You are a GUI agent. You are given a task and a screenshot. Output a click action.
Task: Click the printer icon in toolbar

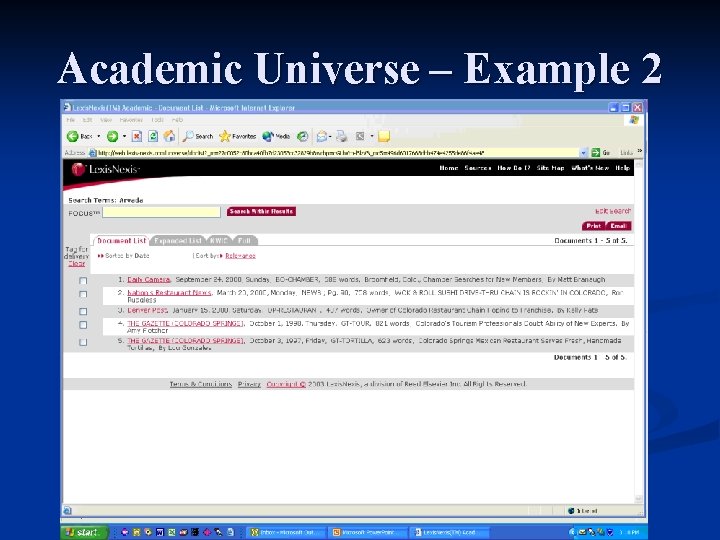(341, 136)
